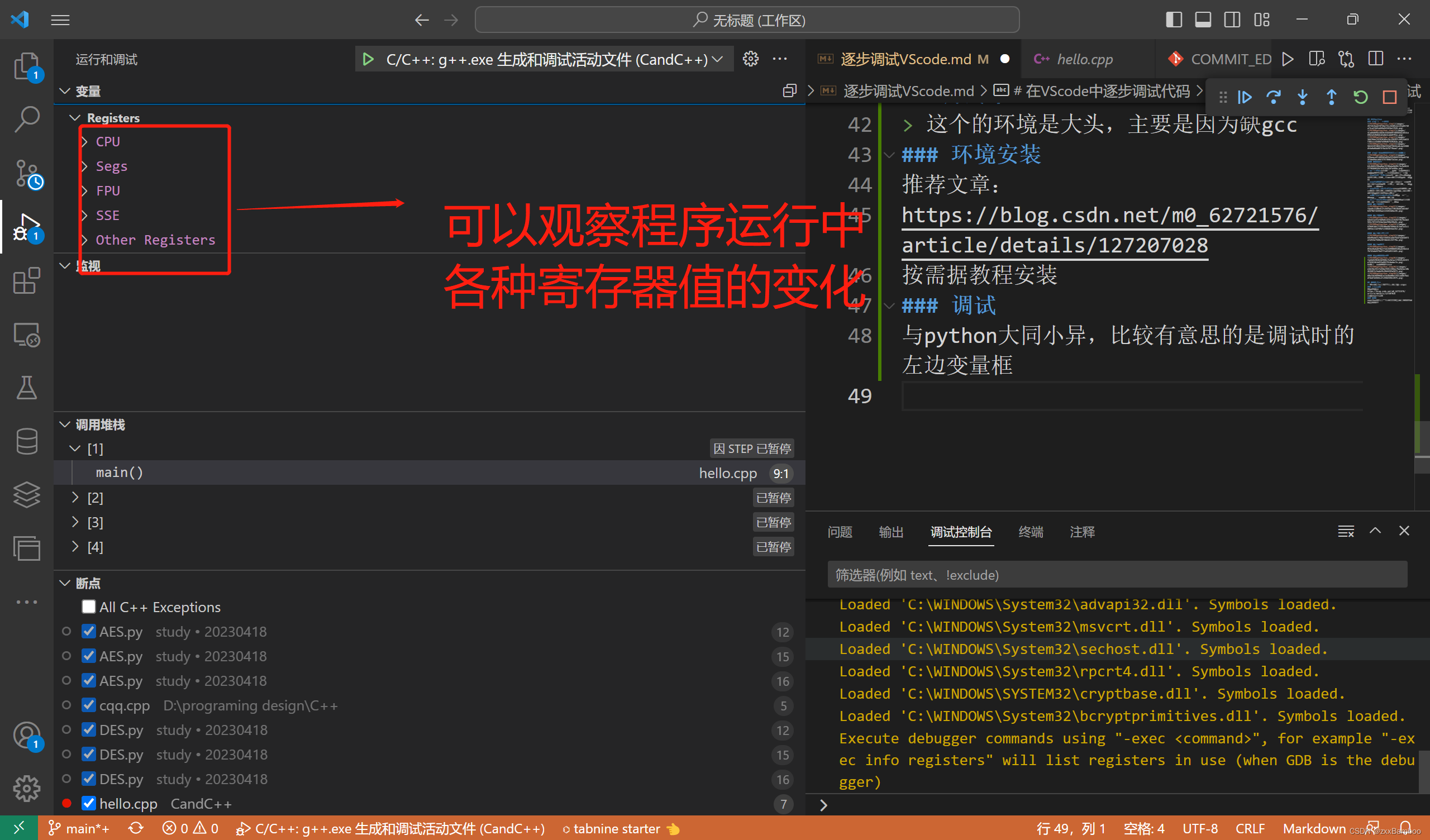The height and width of the screenshot is (840, 1430).
Task: Open the Extensions view in activity bar
Action: 26,280
